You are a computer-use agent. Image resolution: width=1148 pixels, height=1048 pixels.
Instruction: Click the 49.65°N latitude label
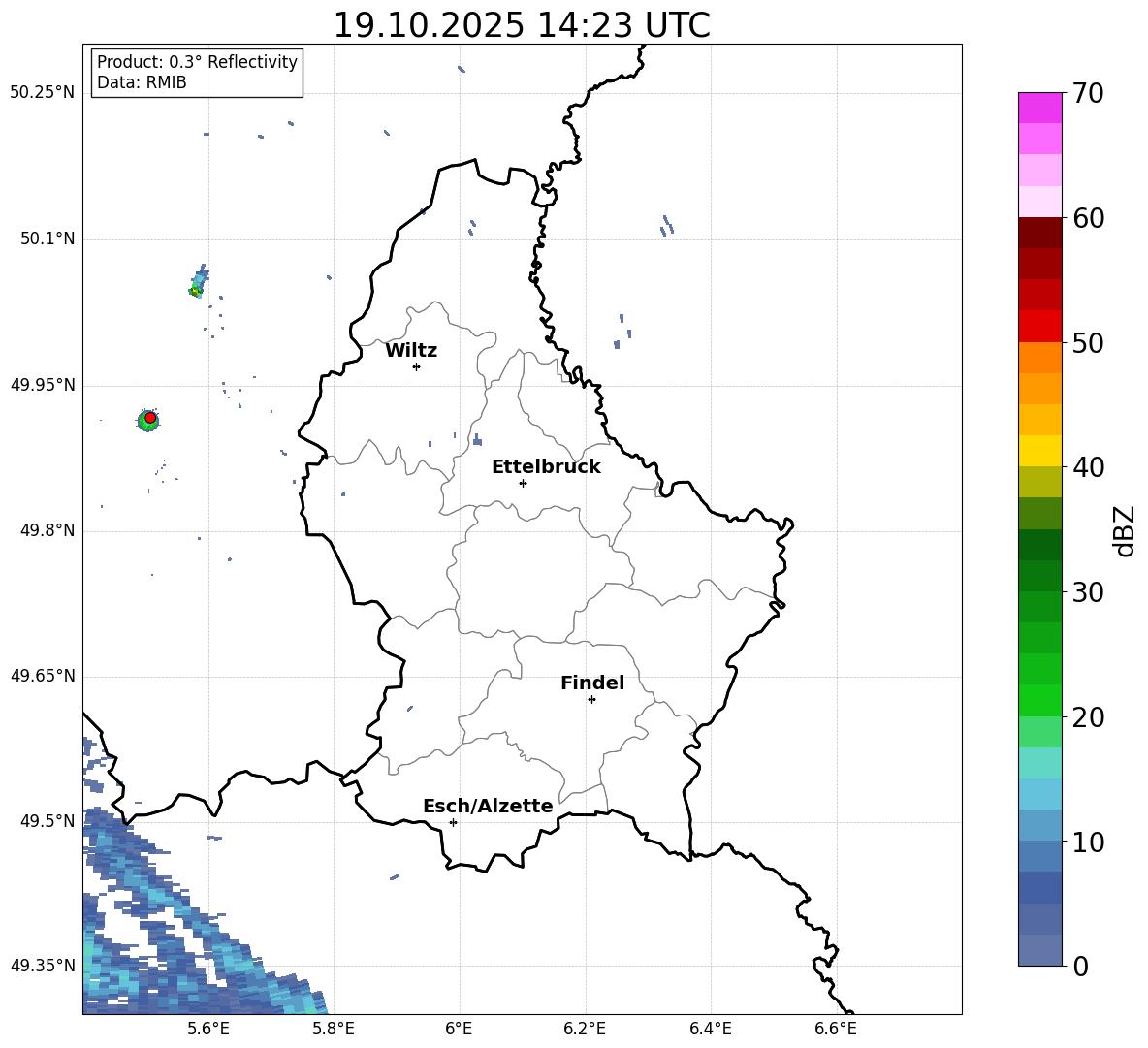(x=43, y=675)
